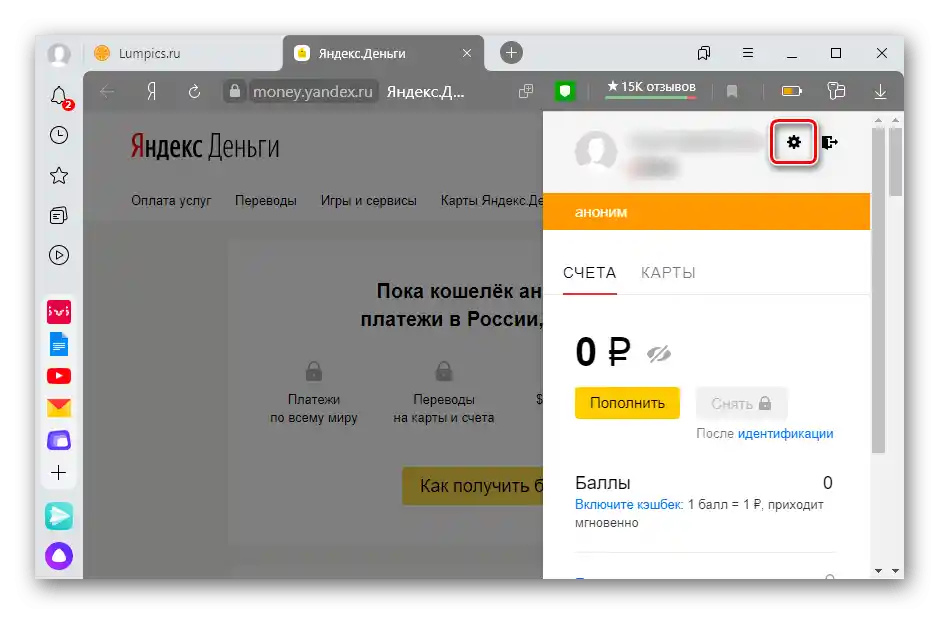
Task: Switch to the КАРТЫ tab
Action: click(668, 273)
